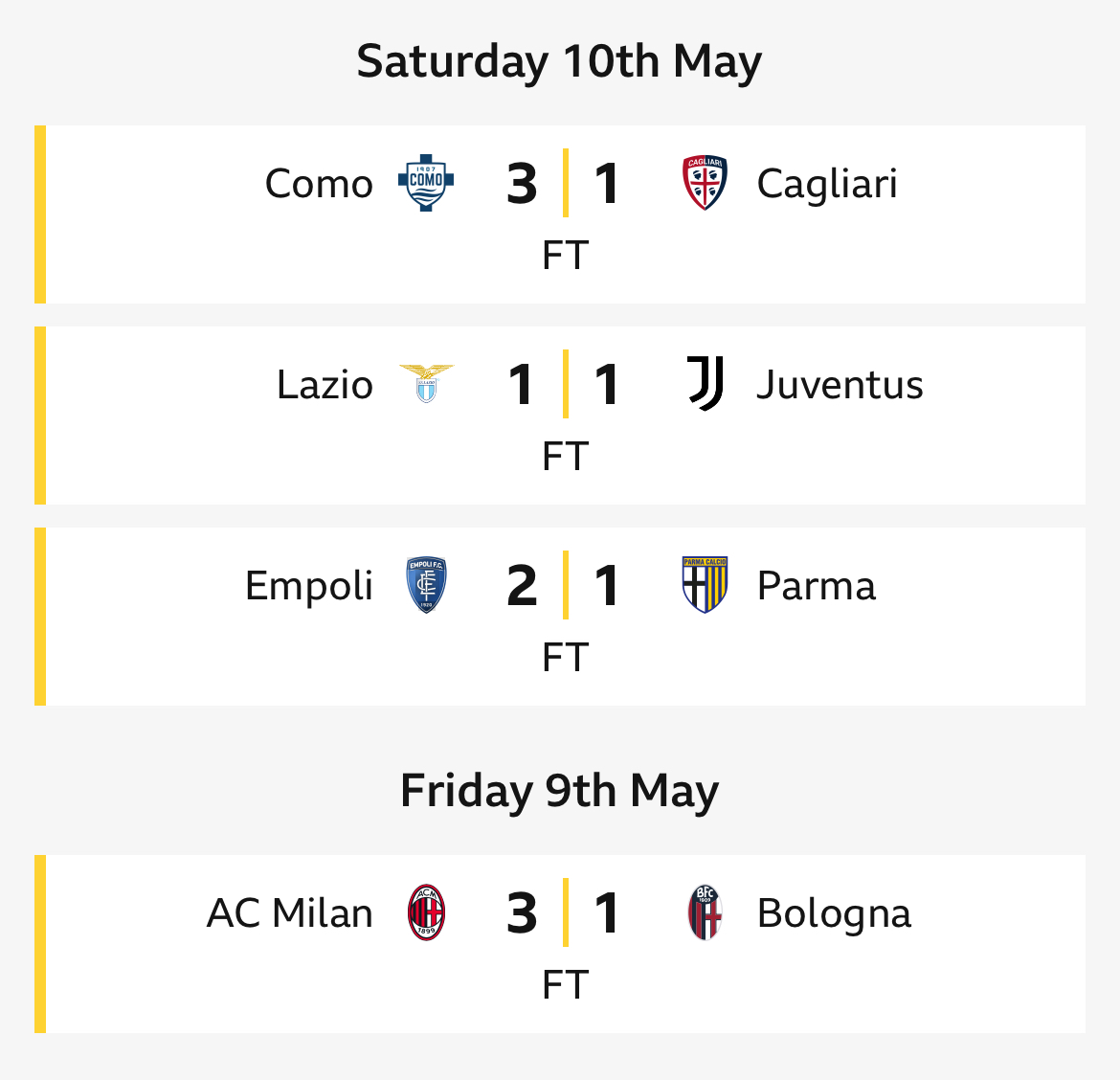The height and width of the screenshot is (1080, 1120).
Task: Open the Parma team name
Action: point(816,586)
